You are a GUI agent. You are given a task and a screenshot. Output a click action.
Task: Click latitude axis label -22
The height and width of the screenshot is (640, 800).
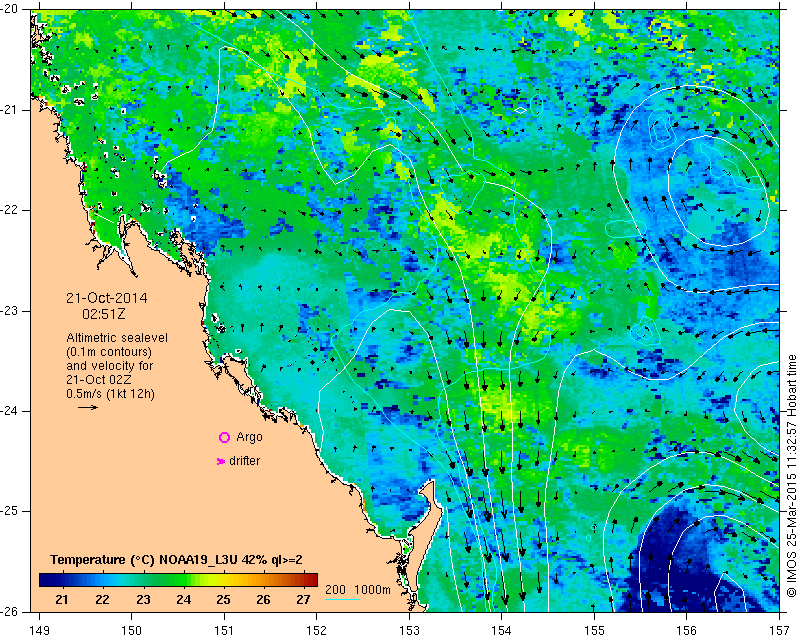[x=10, y=210]
